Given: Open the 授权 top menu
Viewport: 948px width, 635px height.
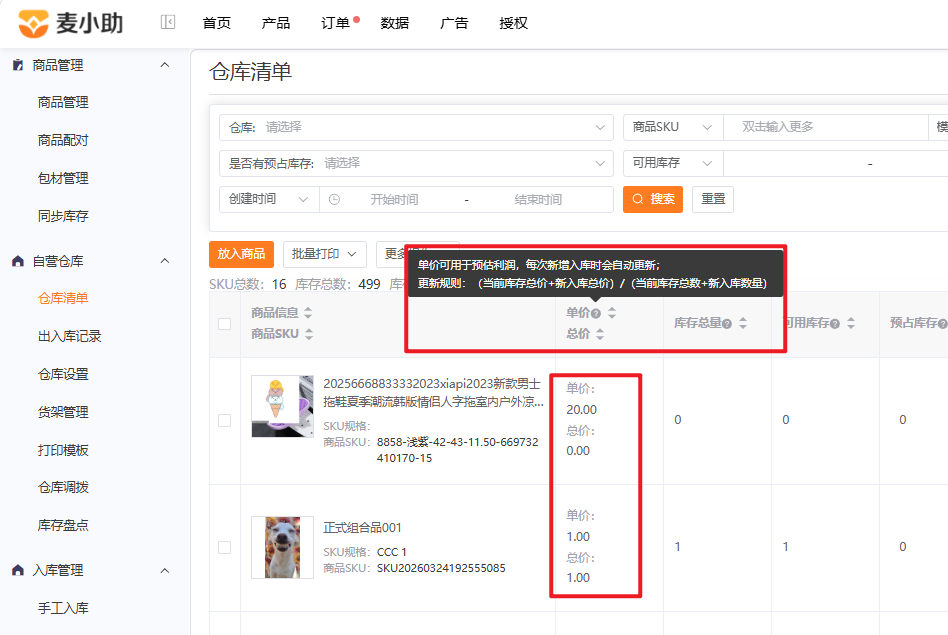Looking at the screenshot, I should click(x=513, y=23).
